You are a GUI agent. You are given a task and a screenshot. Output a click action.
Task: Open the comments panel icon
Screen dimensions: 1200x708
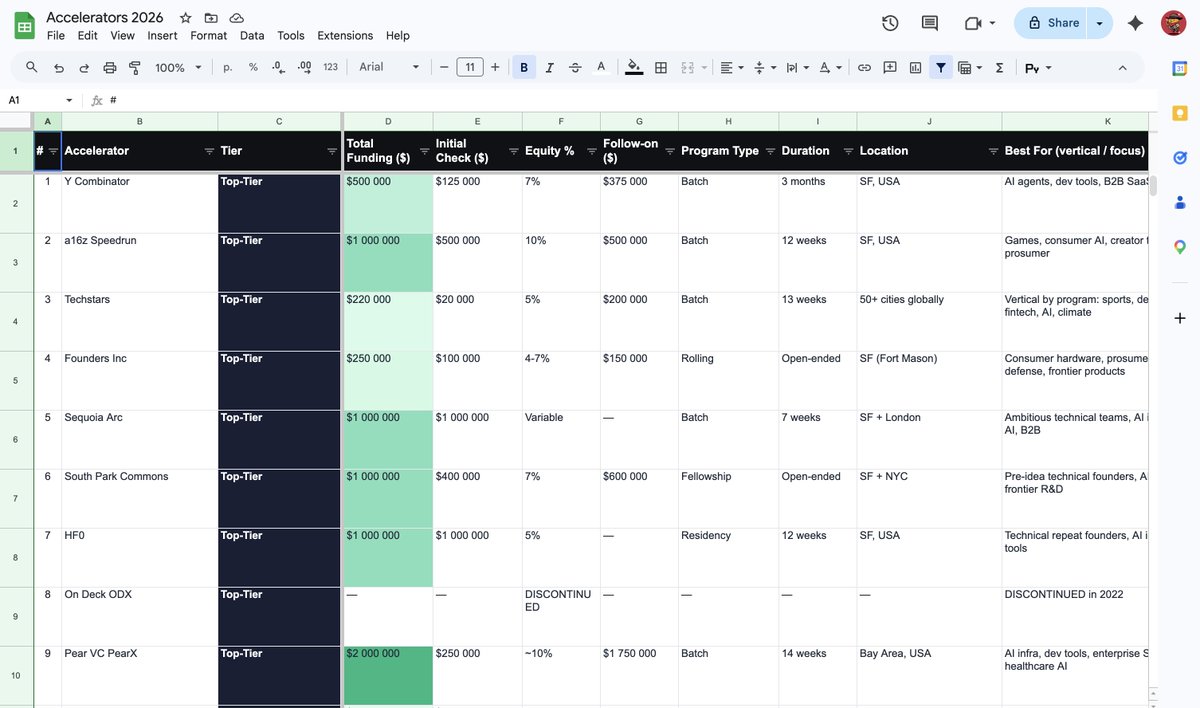pyautogui.click(x=930, y=23)
